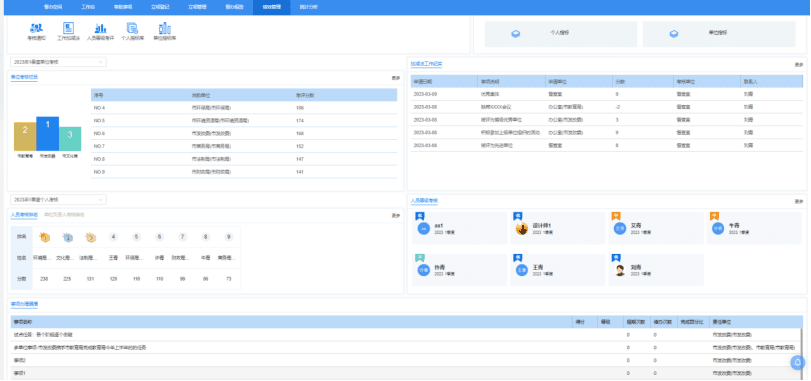Click rank badge number 5
Image resolution: width=811 pixels, height=381 pixels.
pos(137,237)
